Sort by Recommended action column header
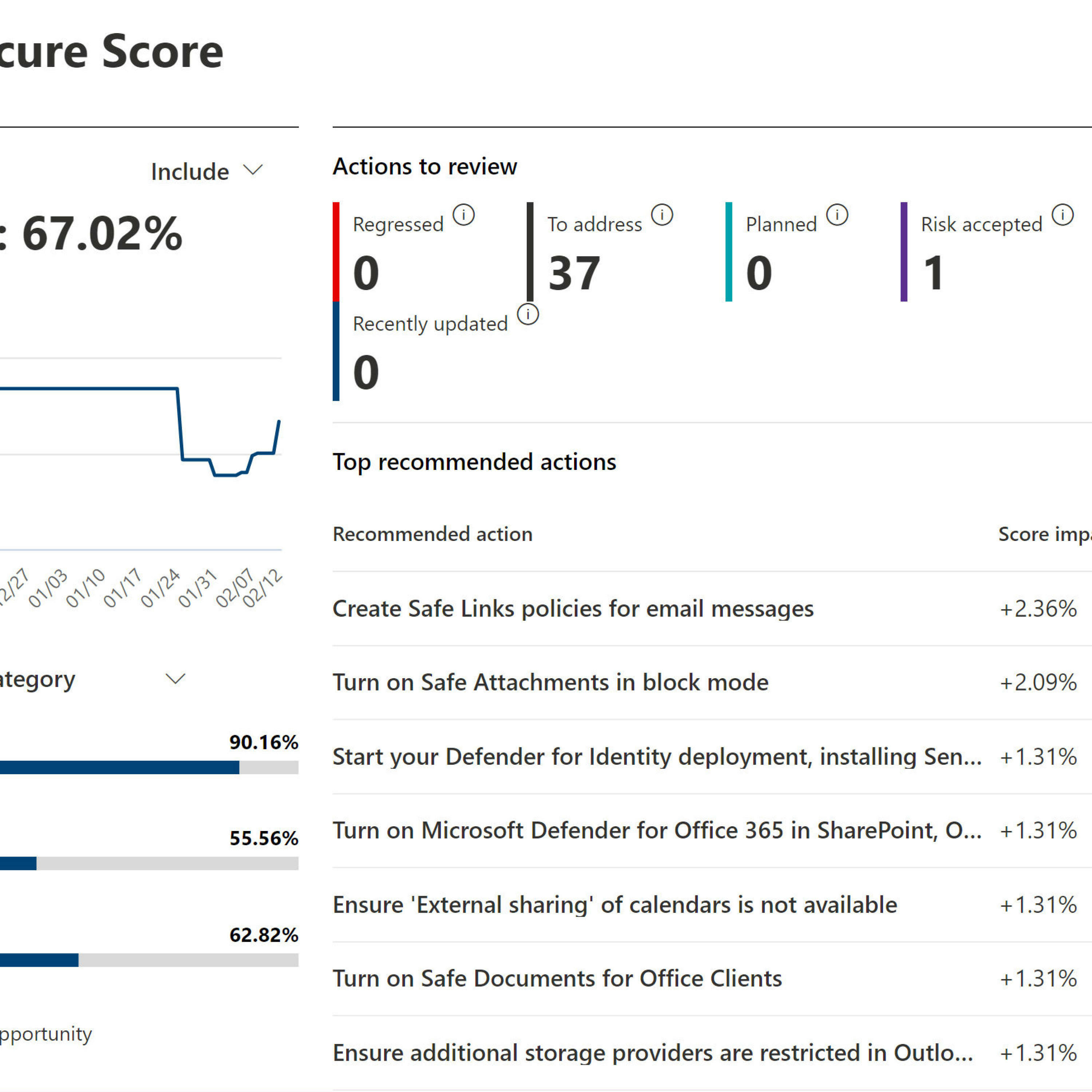1092x1092 pixels. [x=432, y=534]
